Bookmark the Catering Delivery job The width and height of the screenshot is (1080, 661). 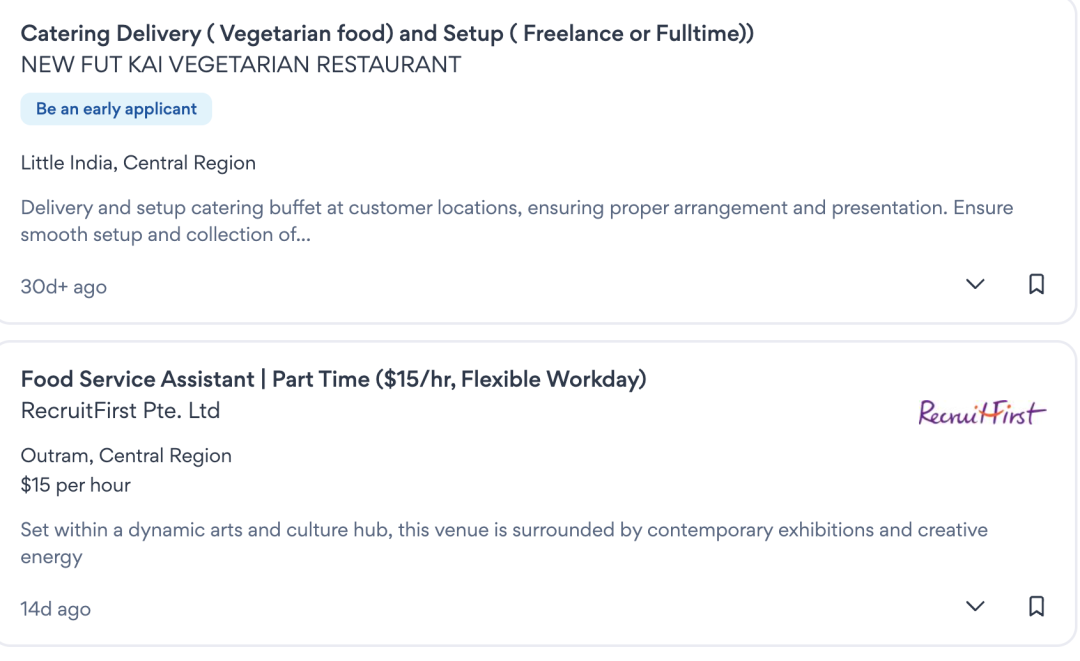tap(1037, 285)
